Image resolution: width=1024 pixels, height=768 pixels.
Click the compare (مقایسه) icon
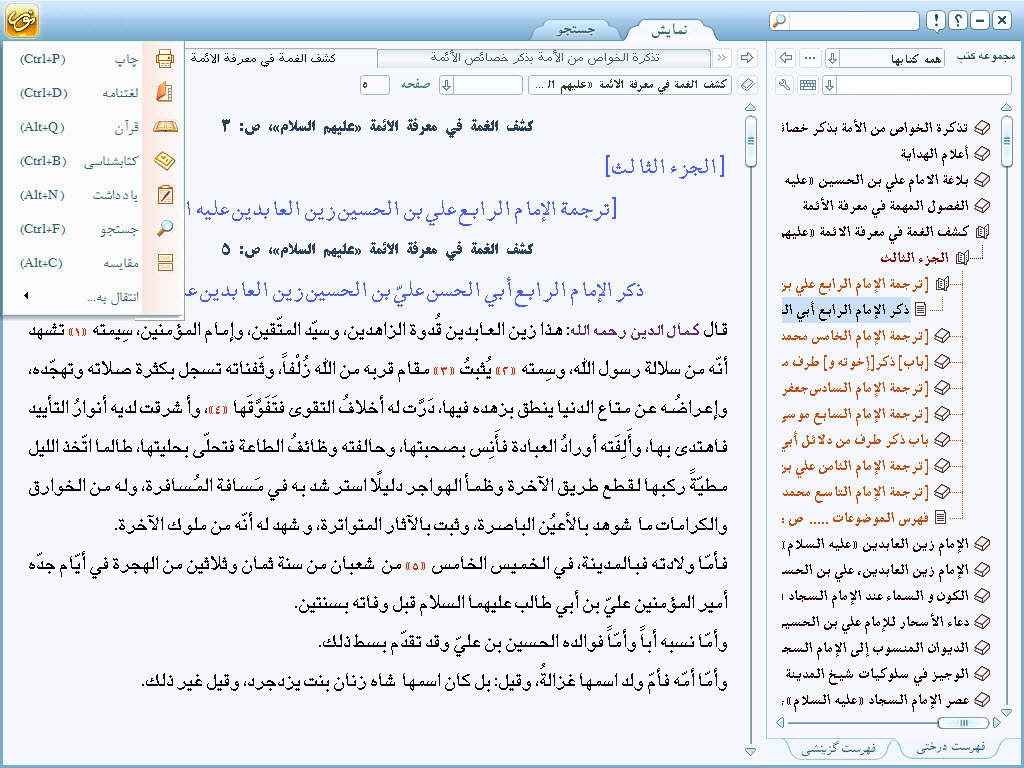click(x=164, y=263)
